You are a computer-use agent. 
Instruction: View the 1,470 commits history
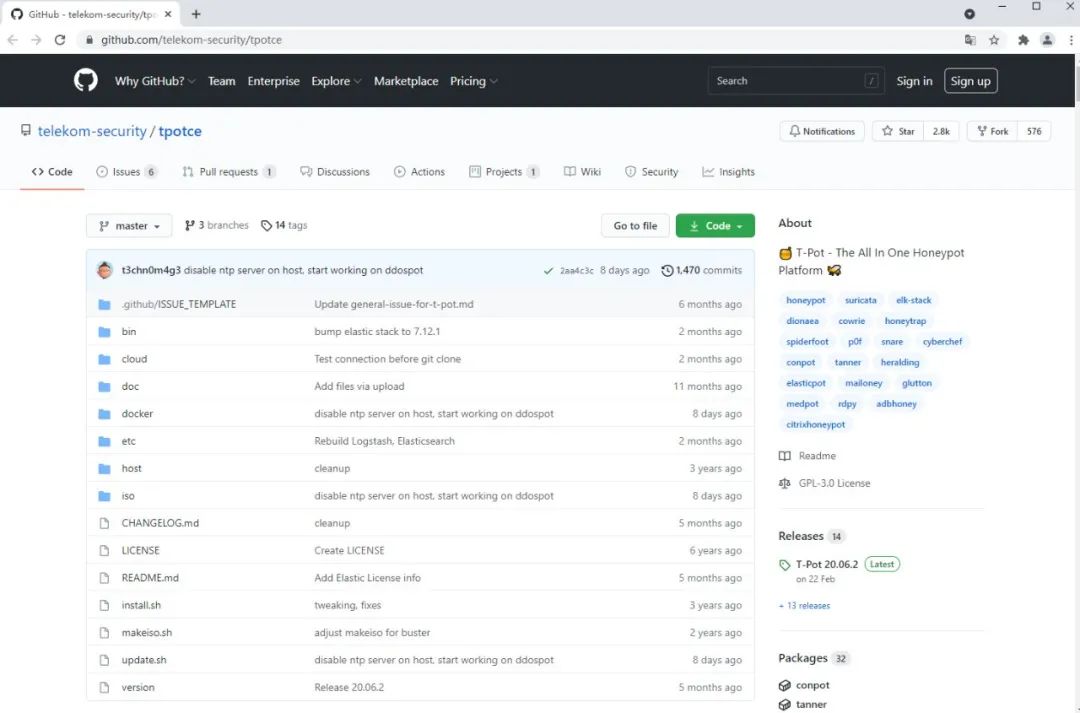(x=702, y=270)
